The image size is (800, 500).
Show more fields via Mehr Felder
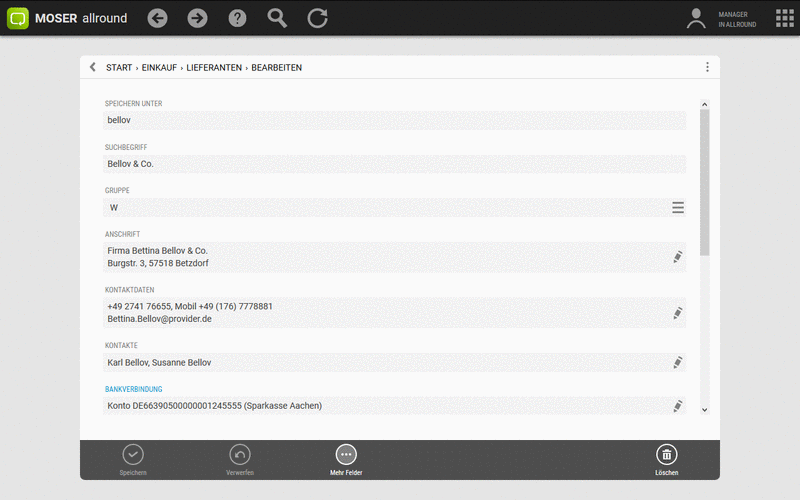[346, 459]
